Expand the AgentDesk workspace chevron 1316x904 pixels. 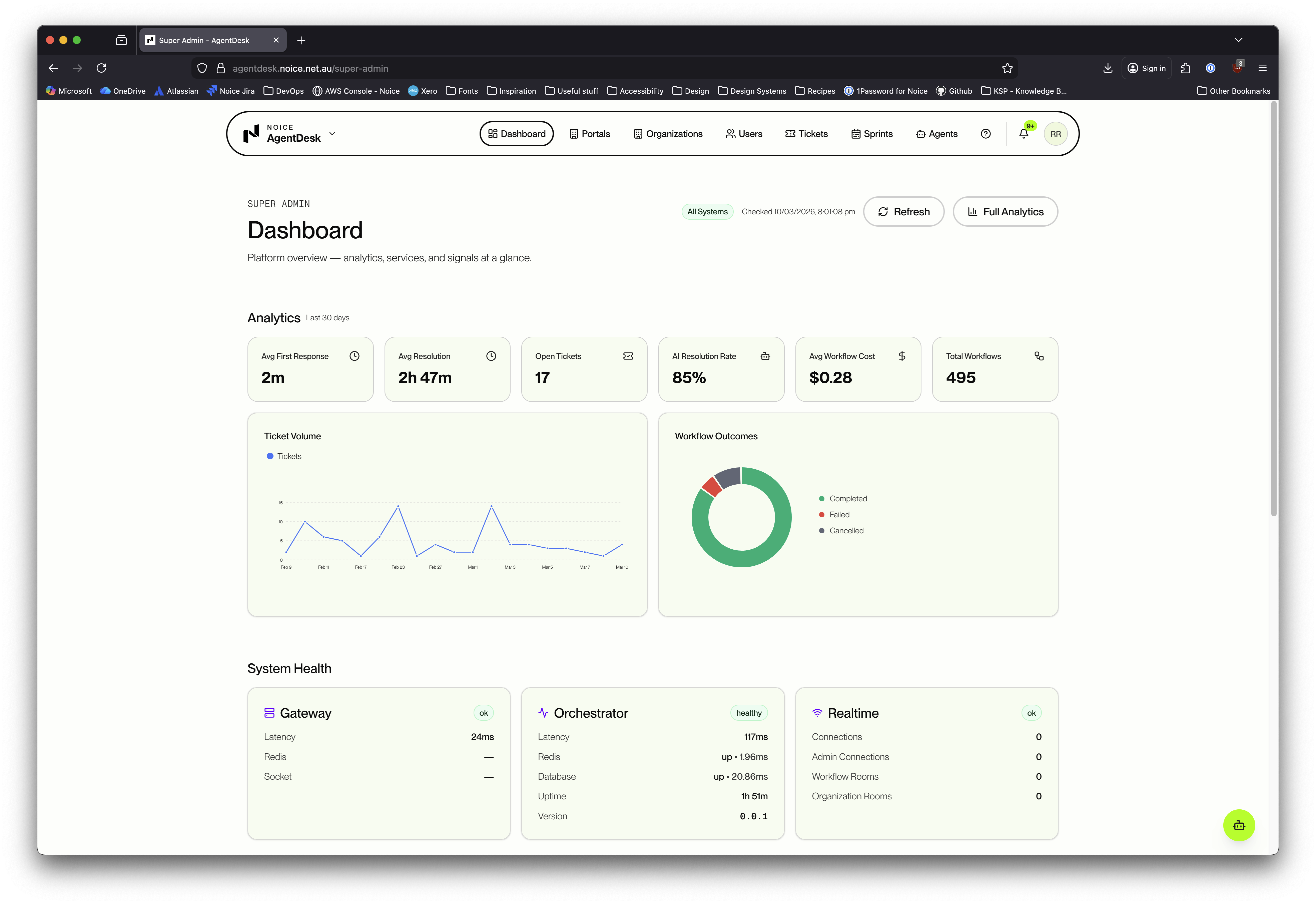coord(332,134)
